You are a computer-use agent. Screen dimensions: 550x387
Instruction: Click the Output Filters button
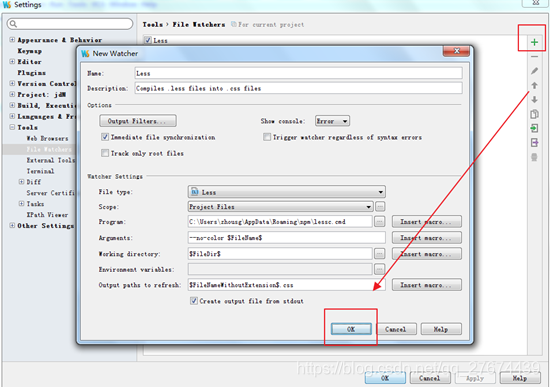pos(138,121)
